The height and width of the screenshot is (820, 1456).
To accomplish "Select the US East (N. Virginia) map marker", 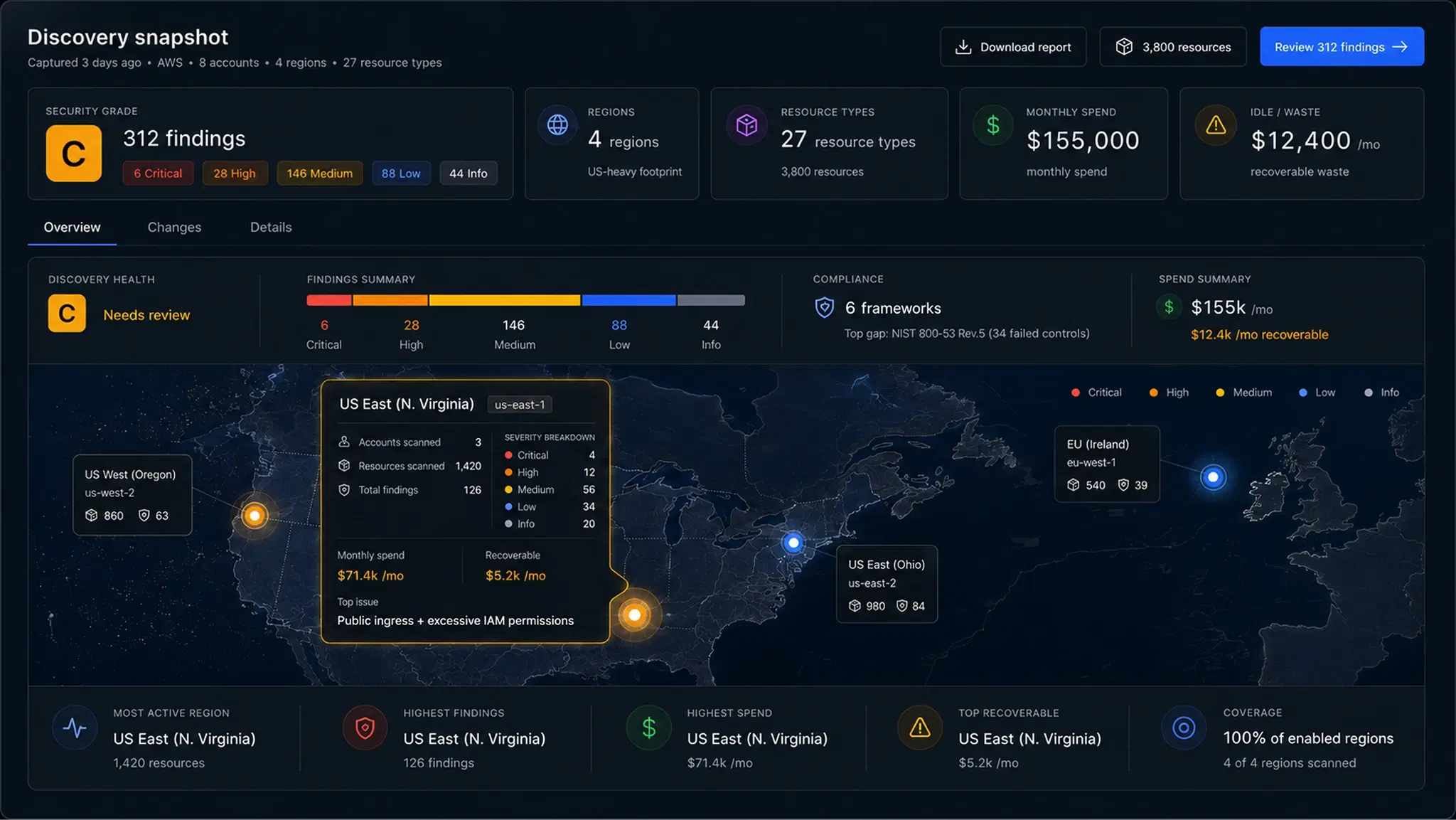I will (635, 614).
